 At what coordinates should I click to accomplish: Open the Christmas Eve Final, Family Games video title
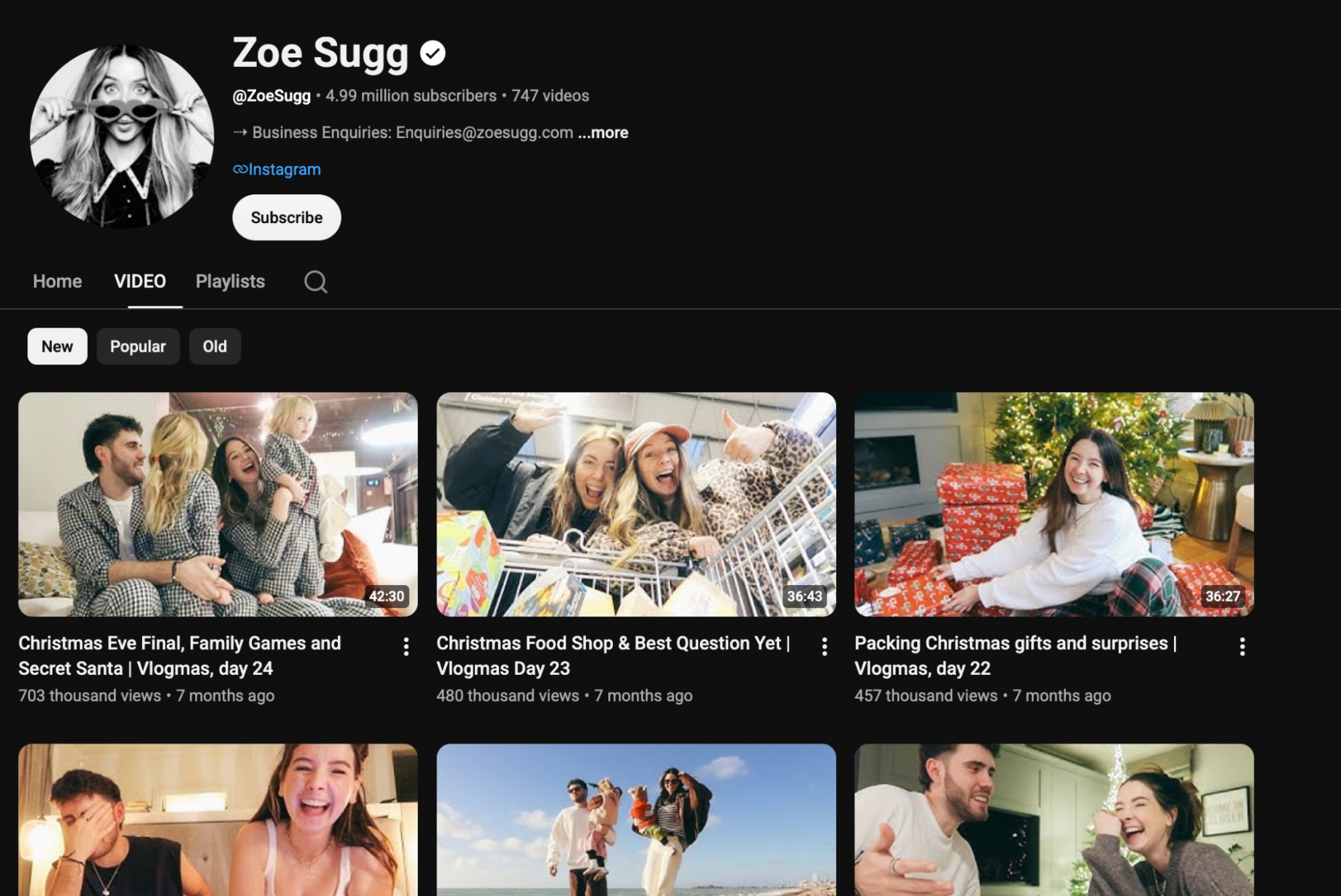point(180,655)
